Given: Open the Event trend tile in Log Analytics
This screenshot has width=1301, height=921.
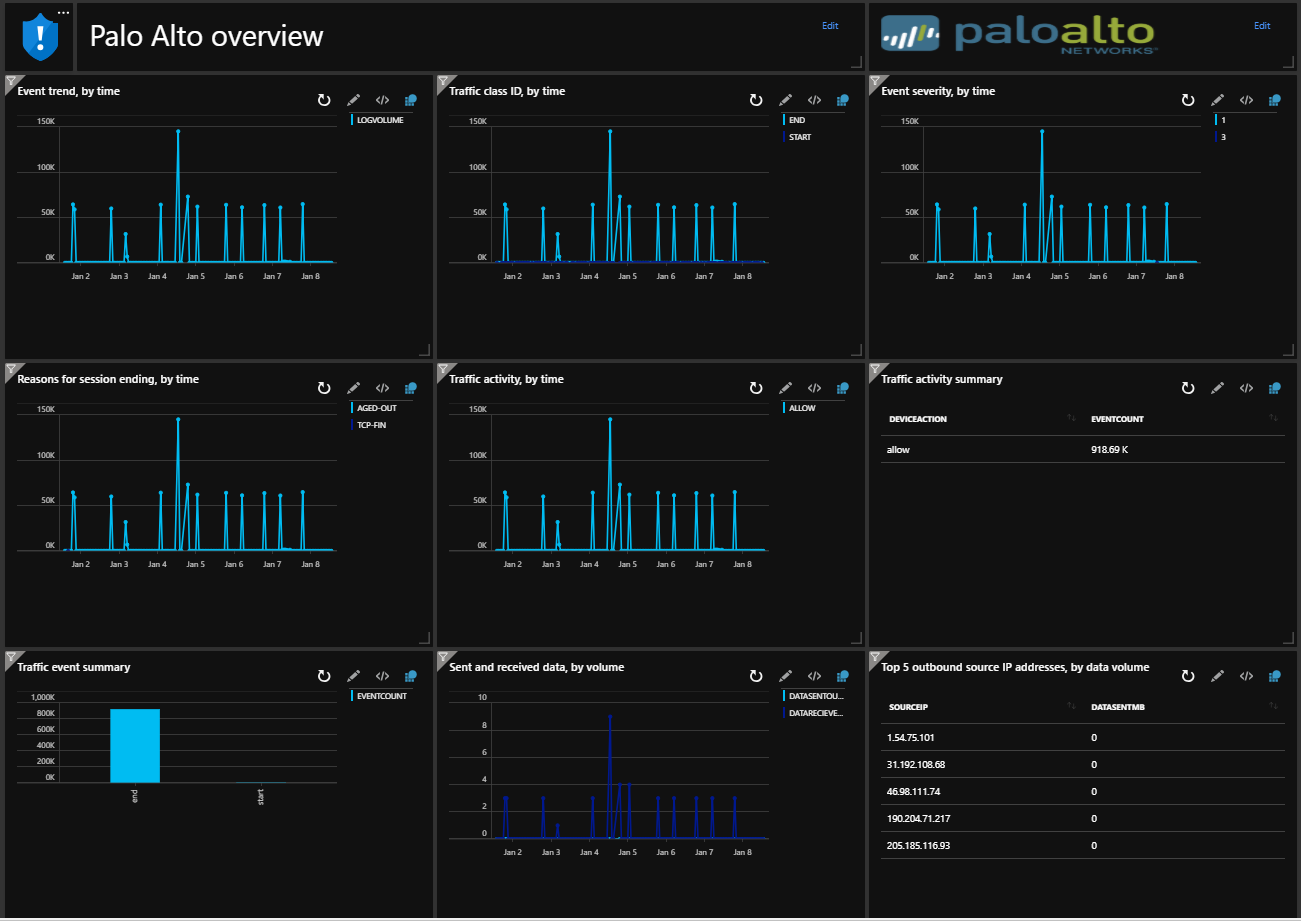Looking at the screenshot, I should [411, 100].
